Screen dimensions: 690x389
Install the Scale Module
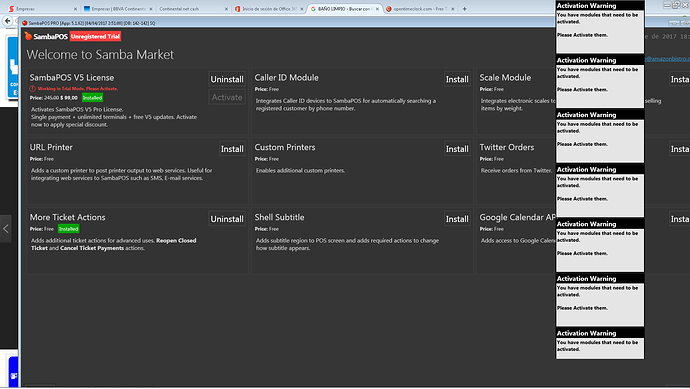[679, 79]
